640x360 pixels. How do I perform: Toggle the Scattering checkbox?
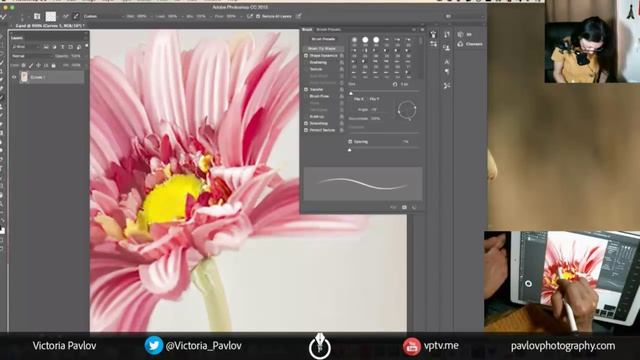pyautogui.click(x=306, y=62)
